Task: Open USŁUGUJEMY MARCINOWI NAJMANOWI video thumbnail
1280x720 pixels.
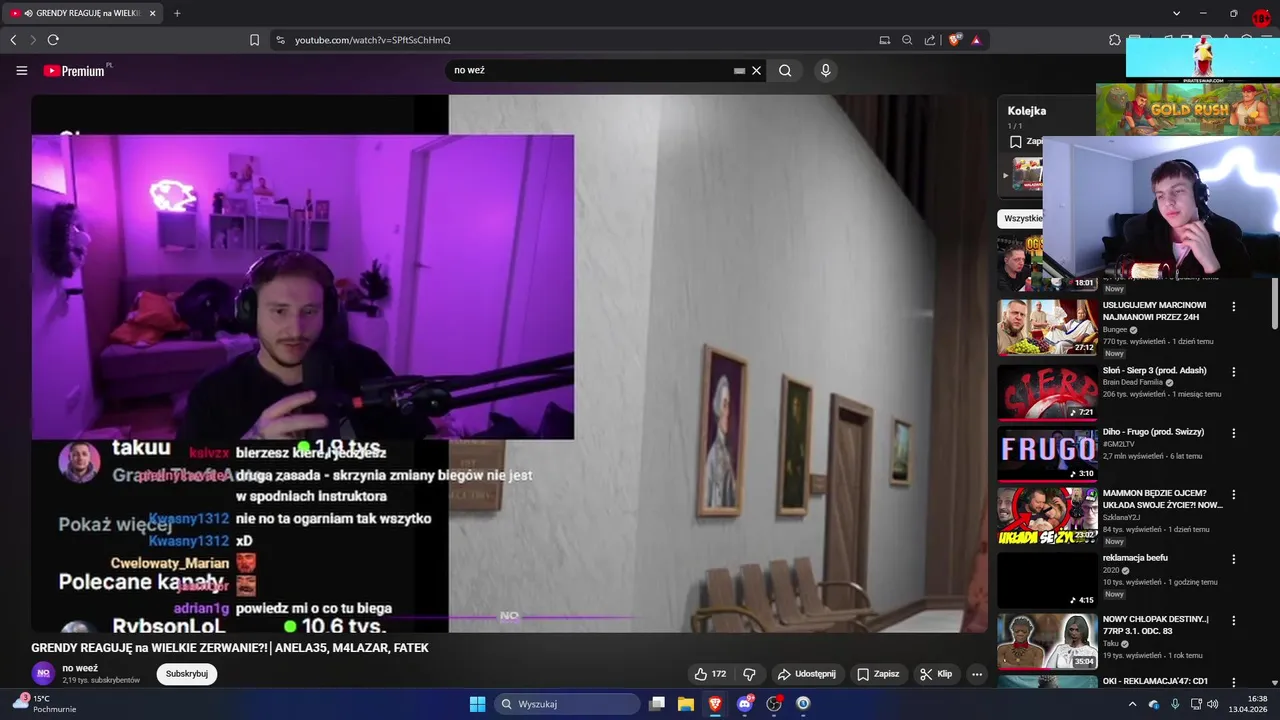Action: pos(1047,327)
